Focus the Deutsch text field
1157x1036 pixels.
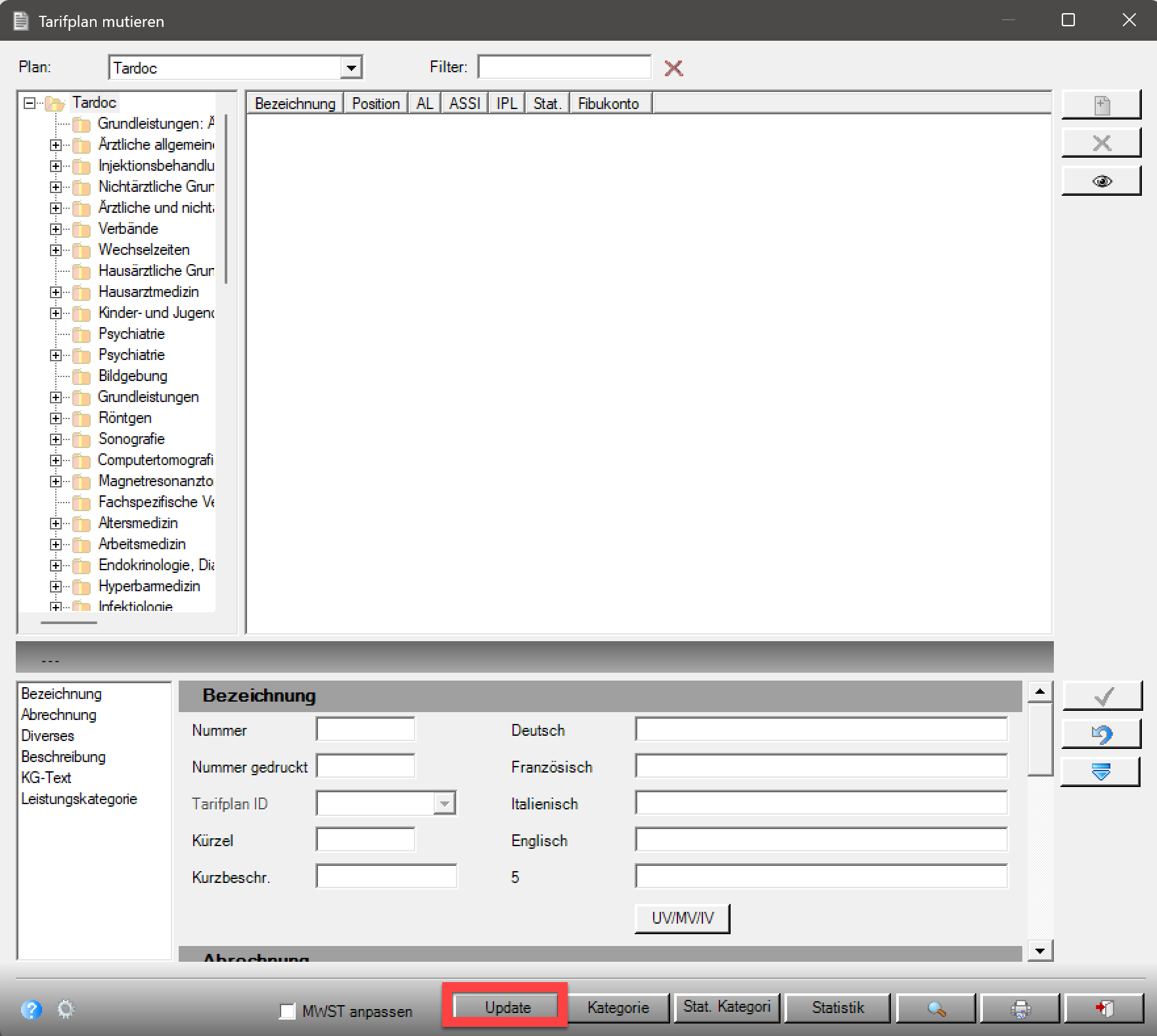(821, 729)
